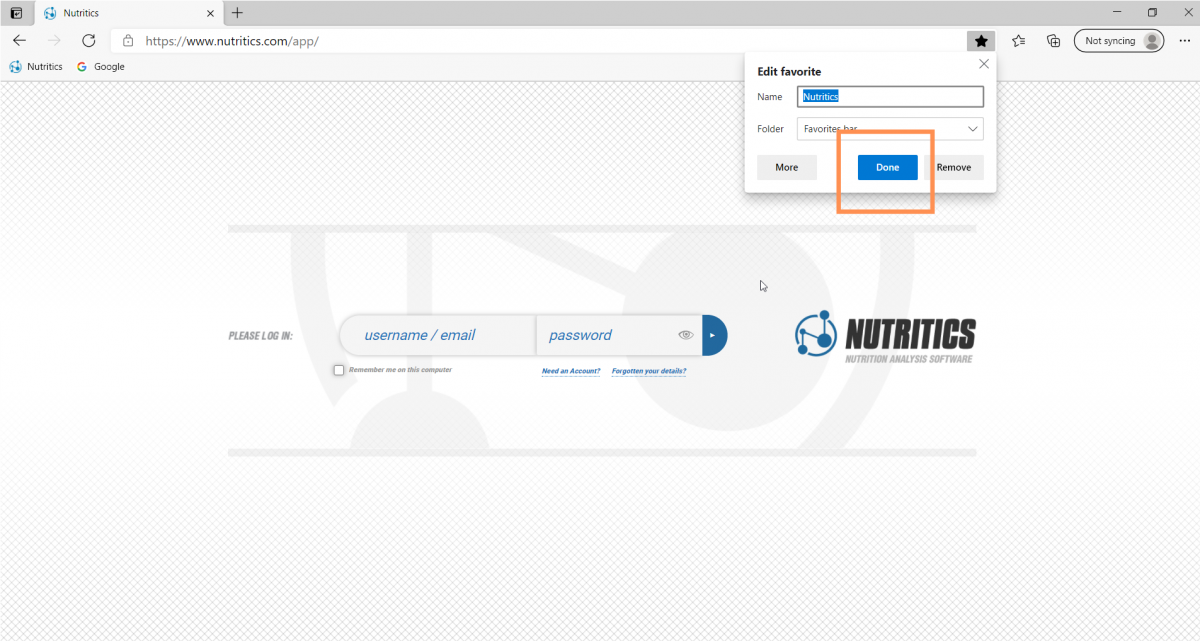Open tab actions menu icon
1200x641 pixels.
pyautogui.click(x=16, y=13)
